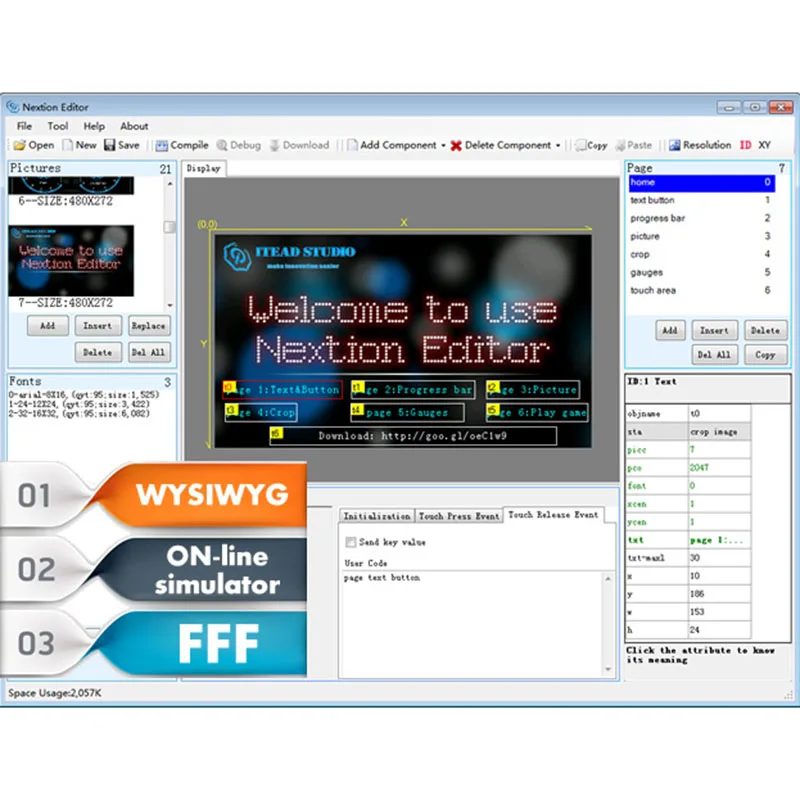
Task: Select 'page 4:Crop' component on canvas
Action: [x=261, y=412]
